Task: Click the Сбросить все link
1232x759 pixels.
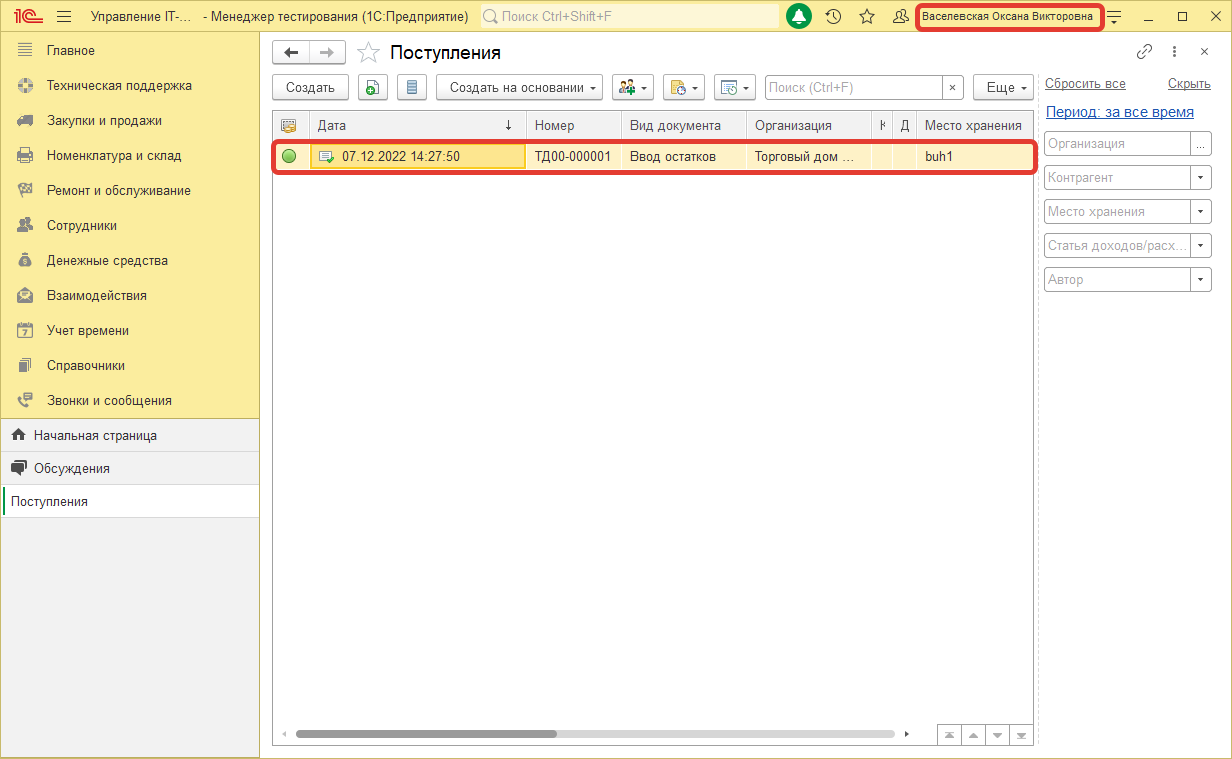Action: 1085,84
